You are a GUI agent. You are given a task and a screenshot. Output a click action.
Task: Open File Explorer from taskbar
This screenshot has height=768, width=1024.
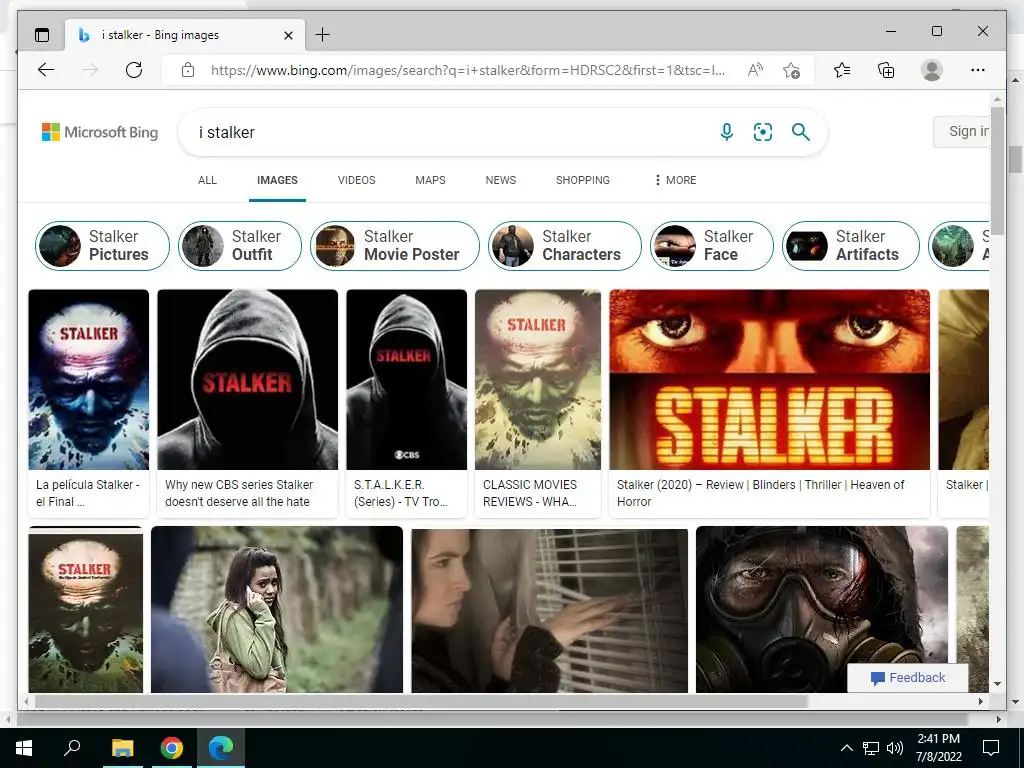122,748
